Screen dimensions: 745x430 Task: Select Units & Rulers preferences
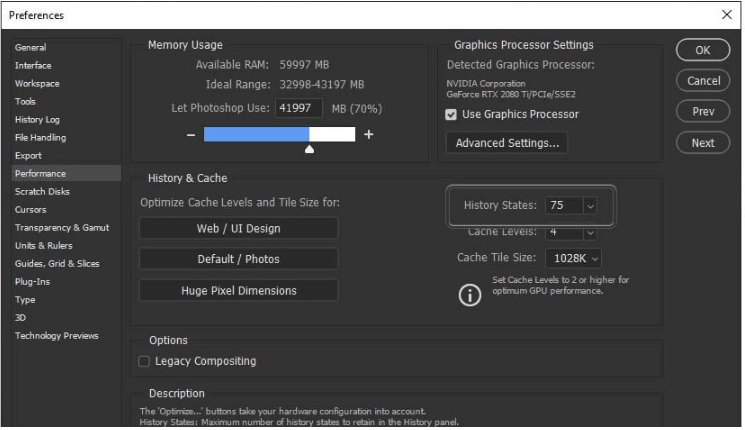pos(44,246)
